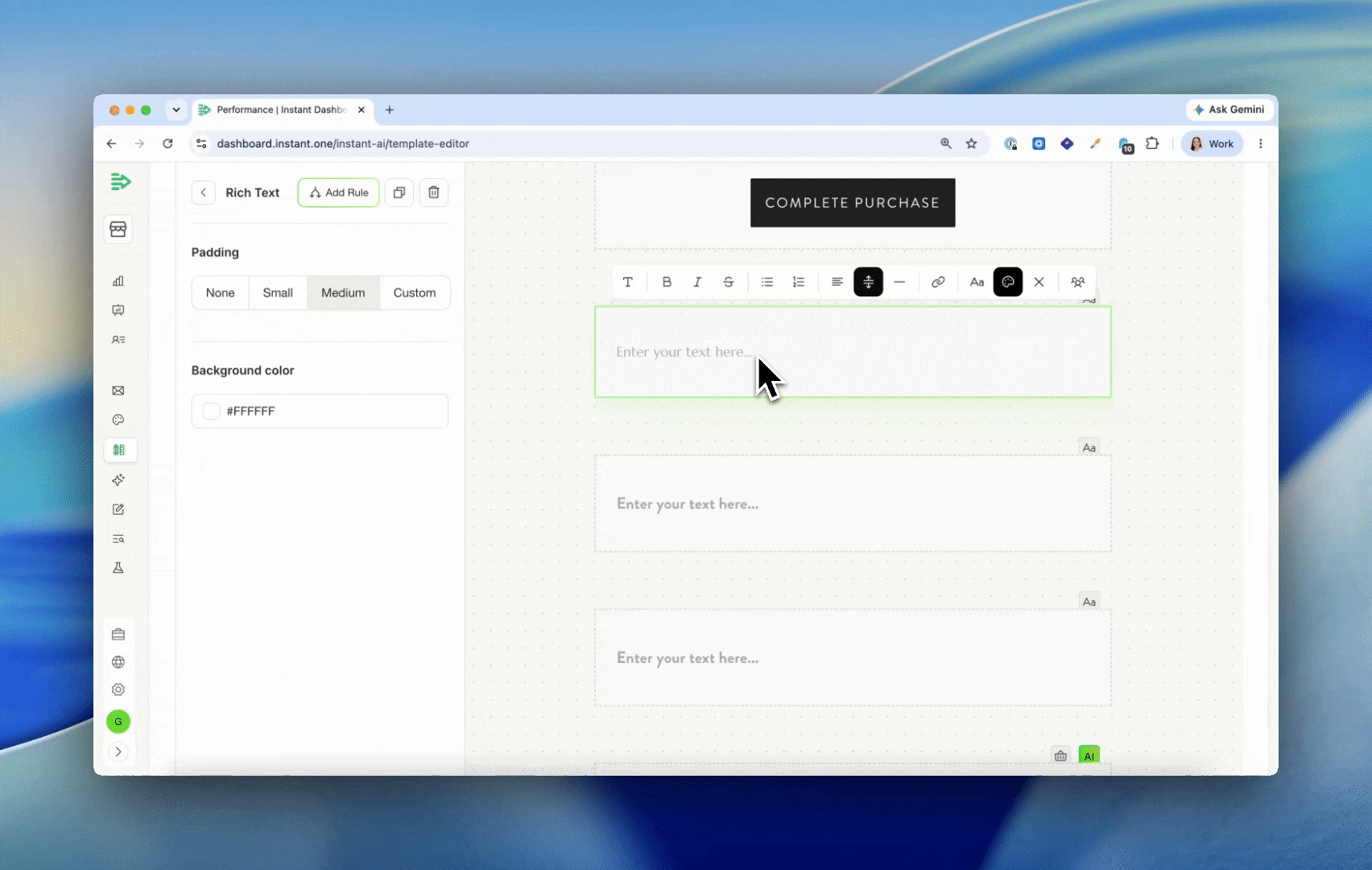Set padding to Medium
Viewport: 1372px width, 870px height.
click(x=343, y=292)
